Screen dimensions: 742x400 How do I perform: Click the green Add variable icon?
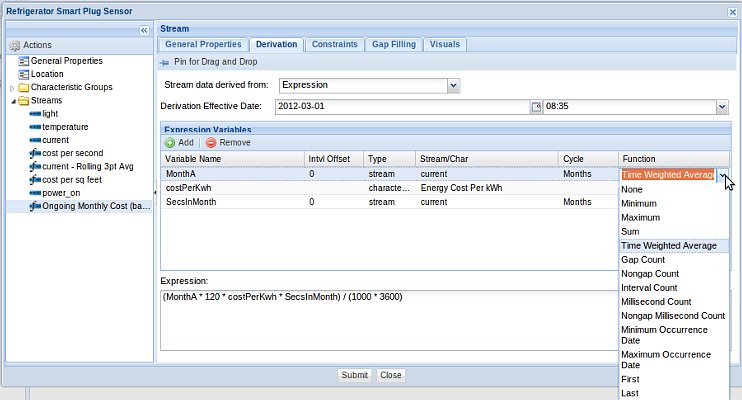pyautogui.click(x=170, y=143)
